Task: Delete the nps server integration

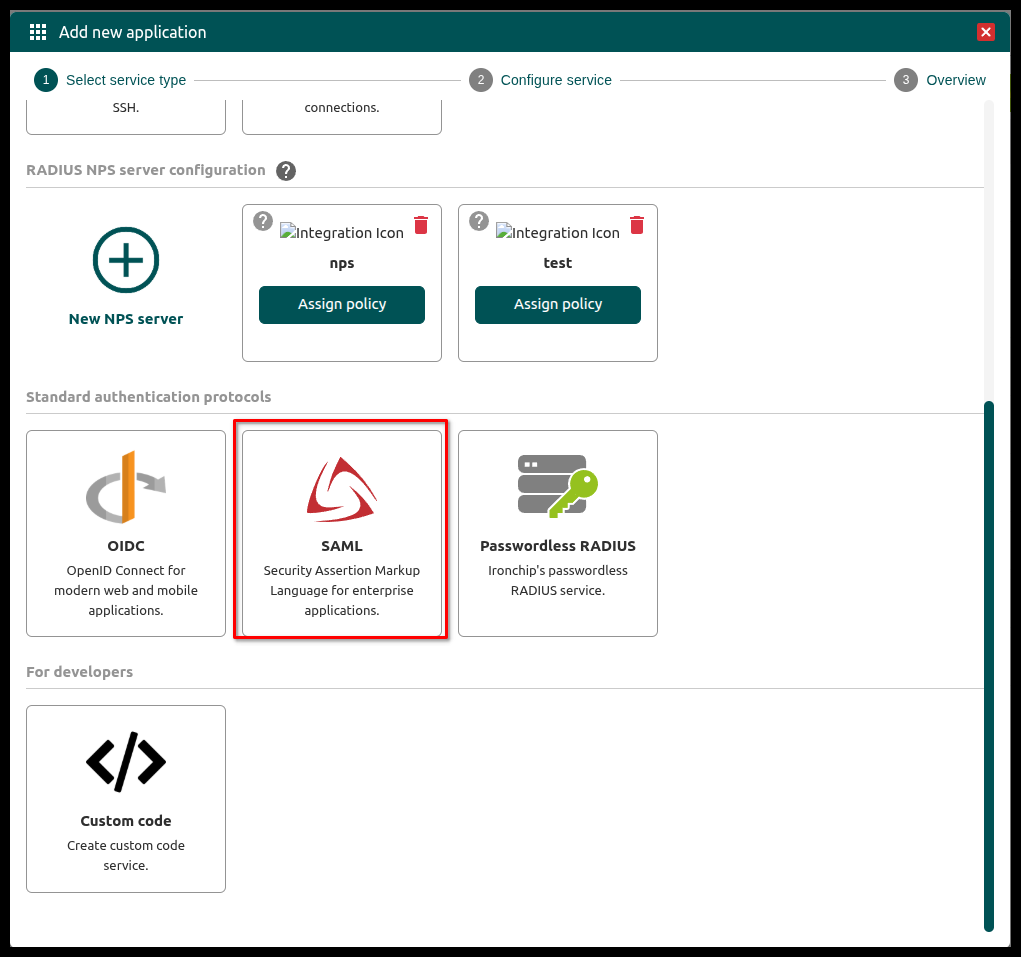Action: pos(421,225)
